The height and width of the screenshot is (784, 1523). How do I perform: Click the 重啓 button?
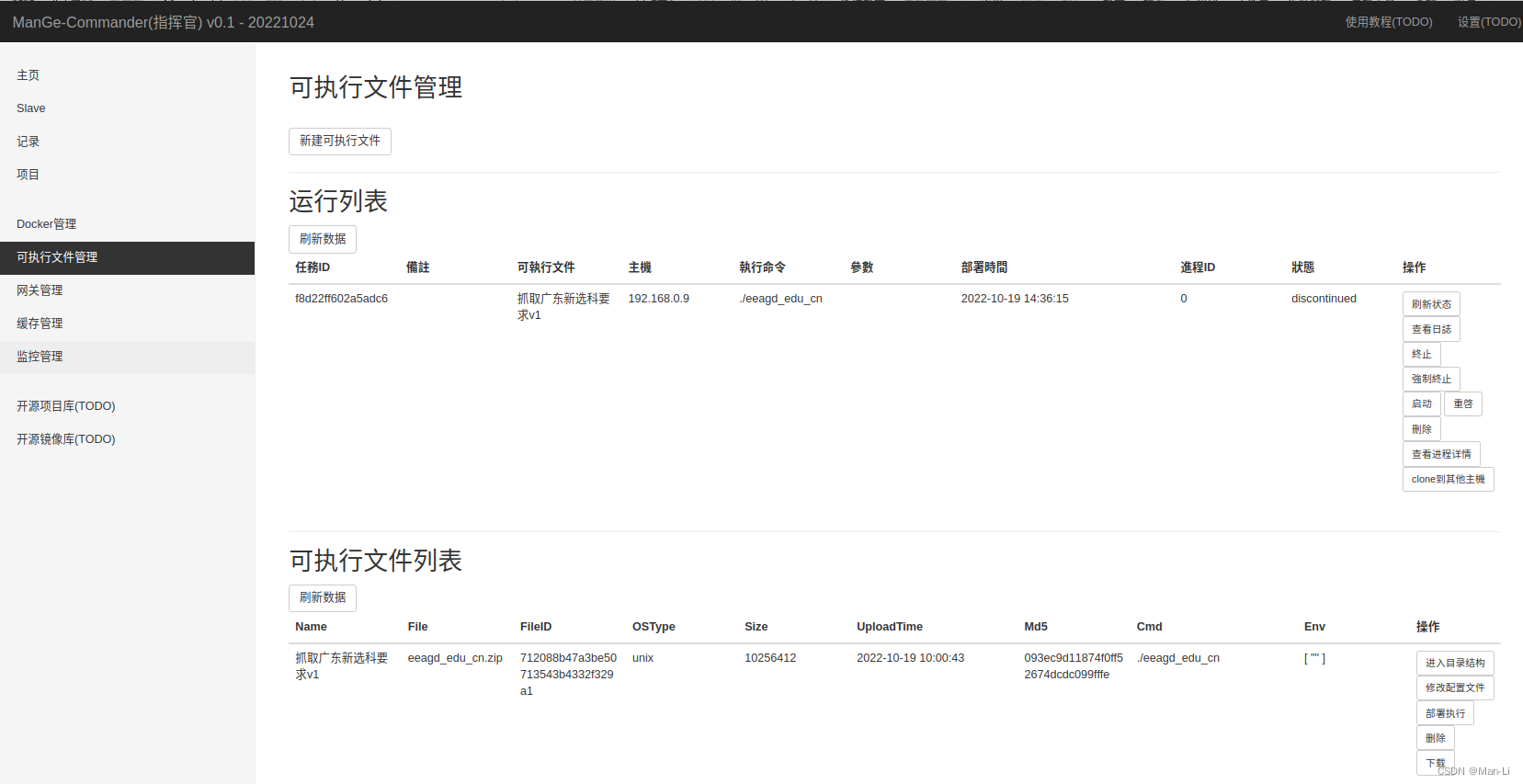1463,403
